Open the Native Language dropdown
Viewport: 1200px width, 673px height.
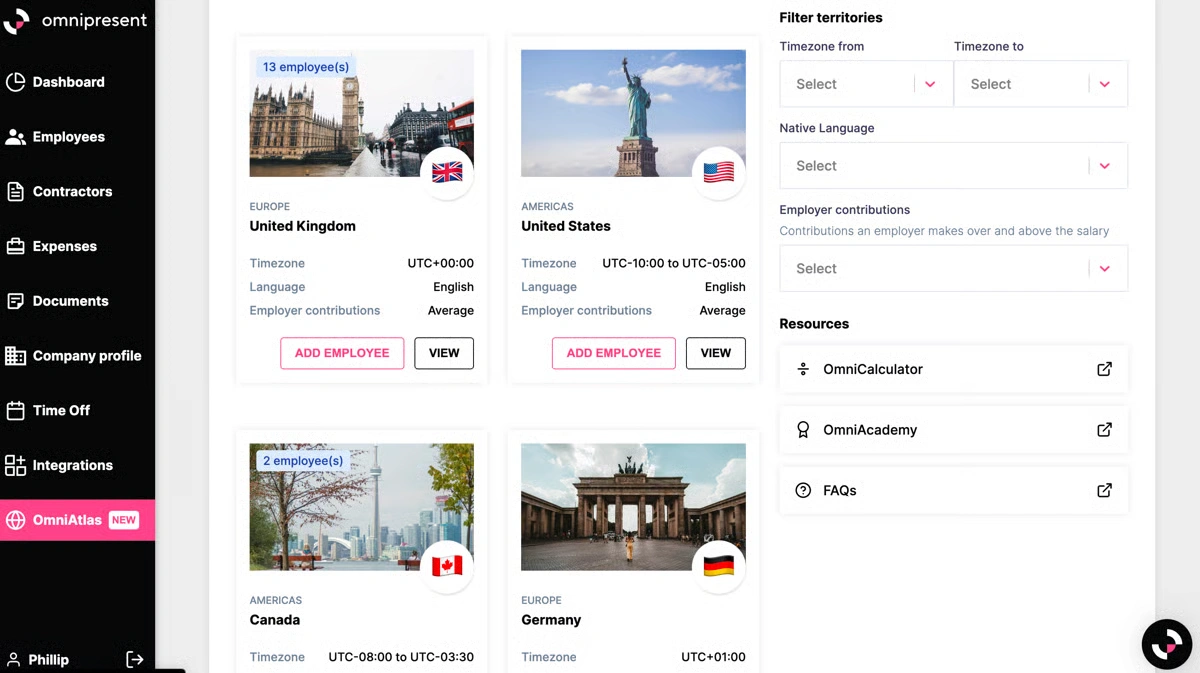pyautogui.click(x=954, y=166)
